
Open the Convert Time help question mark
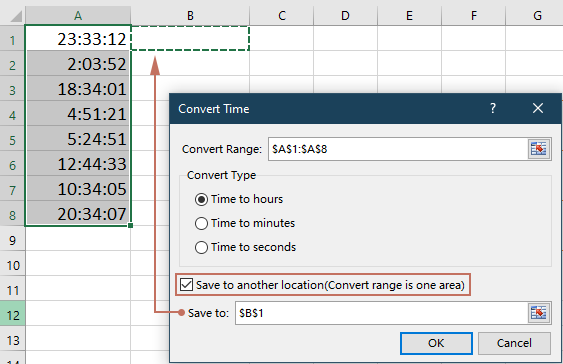pyautogui.click(x=493, y=108)
